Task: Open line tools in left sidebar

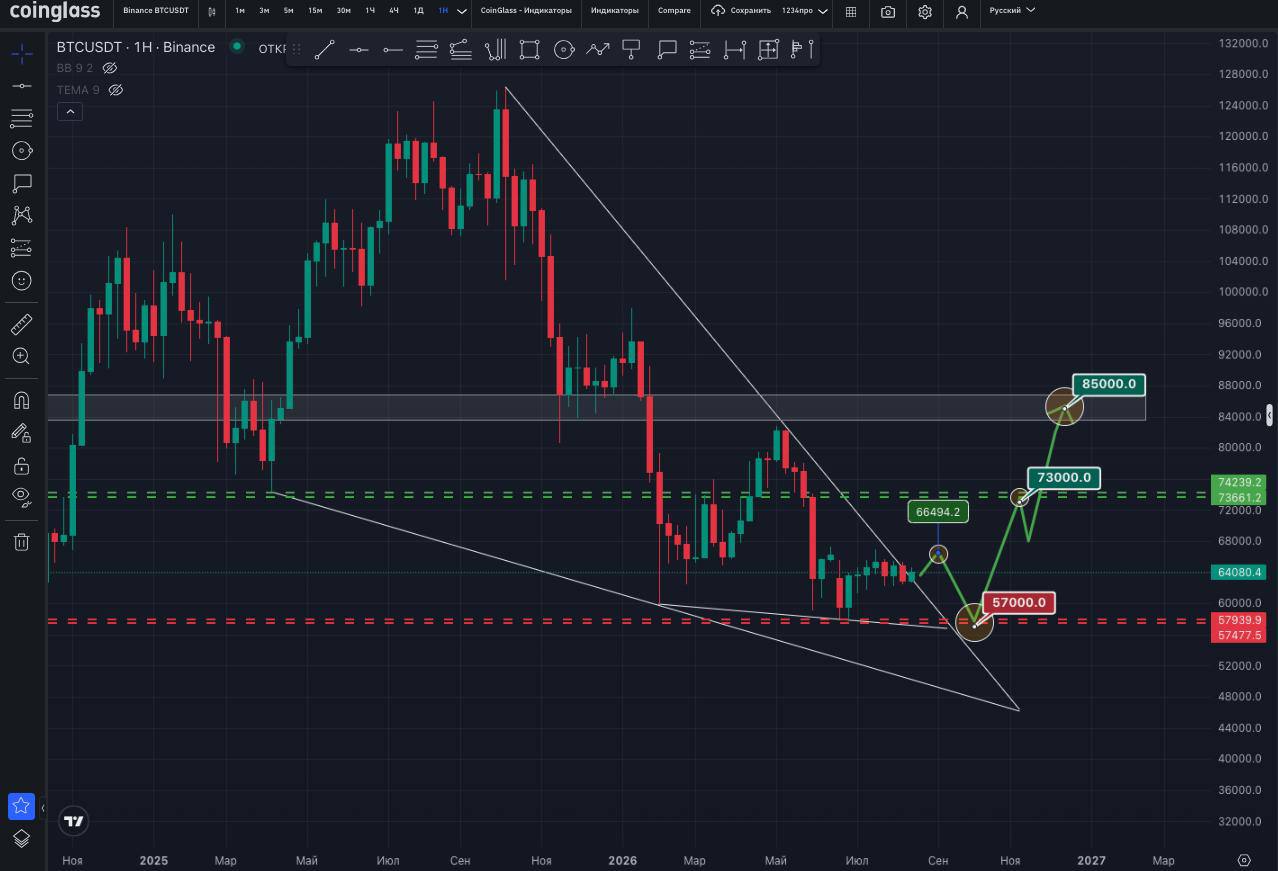Action: pyautogui.click(x=21, y=86)
